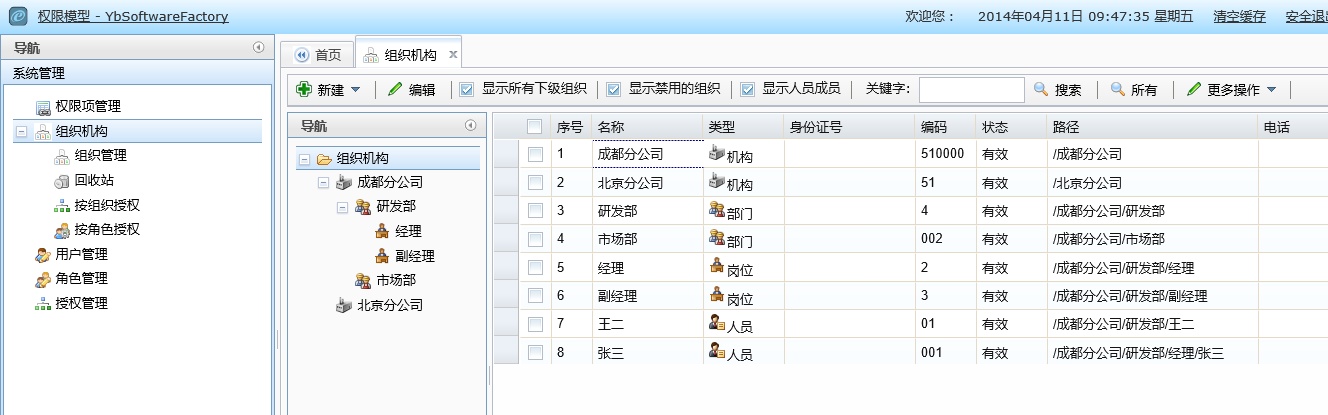Click the 清空缓存 link
The width and height of the screenshot is (1328, 415).
pos(1239,16)
